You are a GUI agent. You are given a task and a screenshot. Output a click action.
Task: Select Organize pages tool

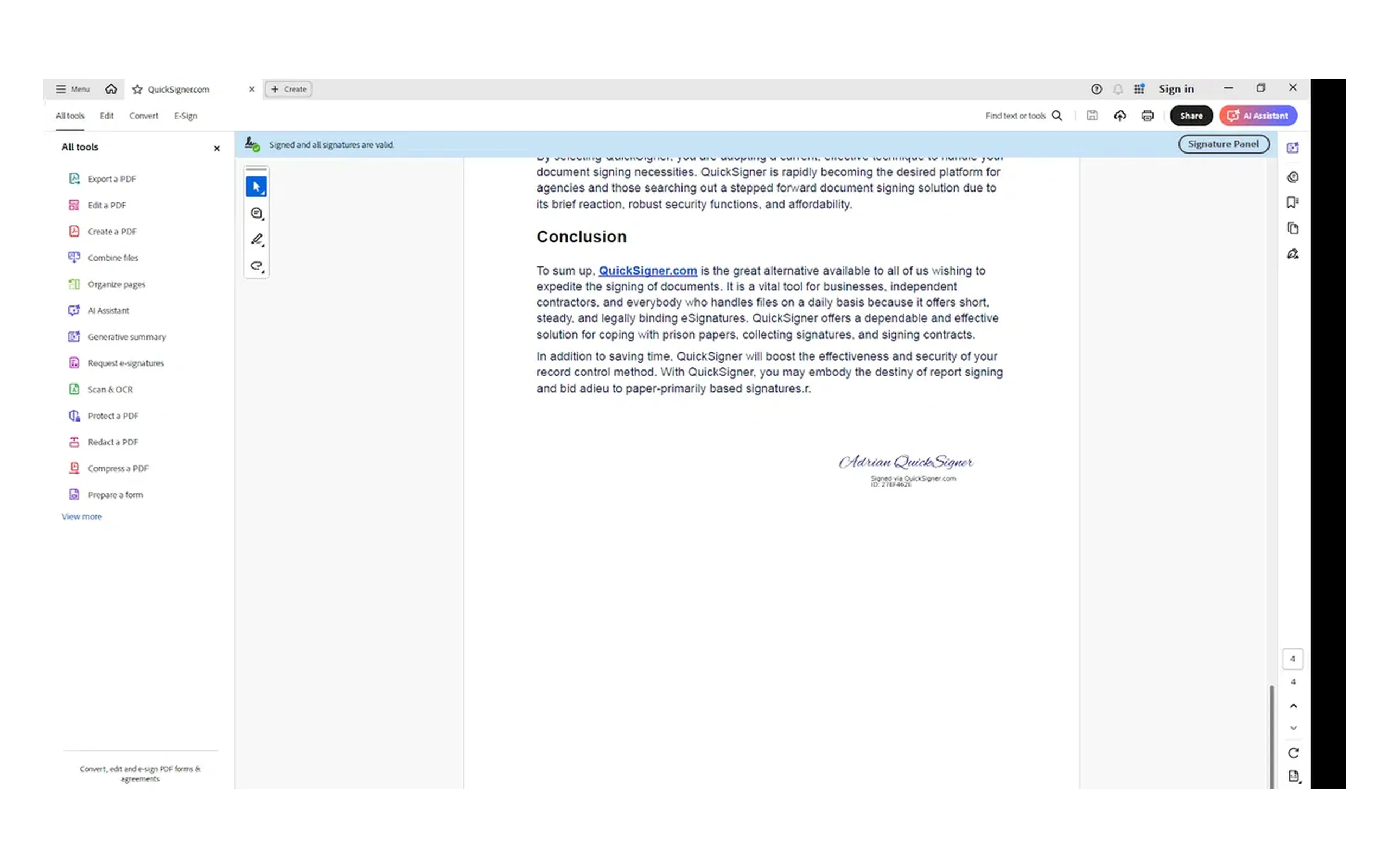[107, 284]
